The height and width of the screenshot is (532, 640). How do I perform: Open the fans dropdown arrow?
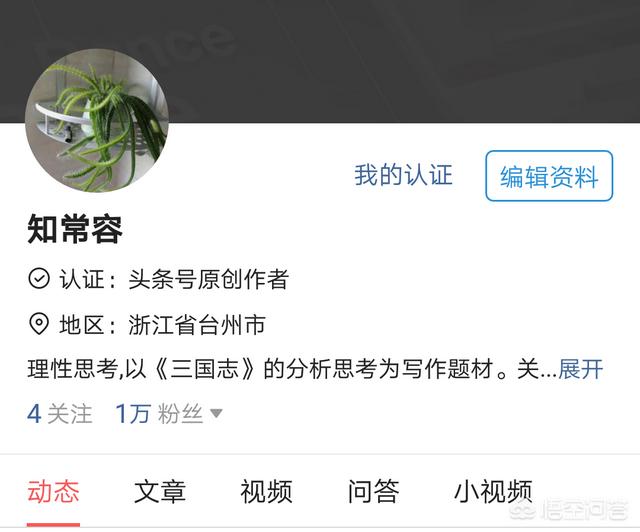[x=216, y=414]
